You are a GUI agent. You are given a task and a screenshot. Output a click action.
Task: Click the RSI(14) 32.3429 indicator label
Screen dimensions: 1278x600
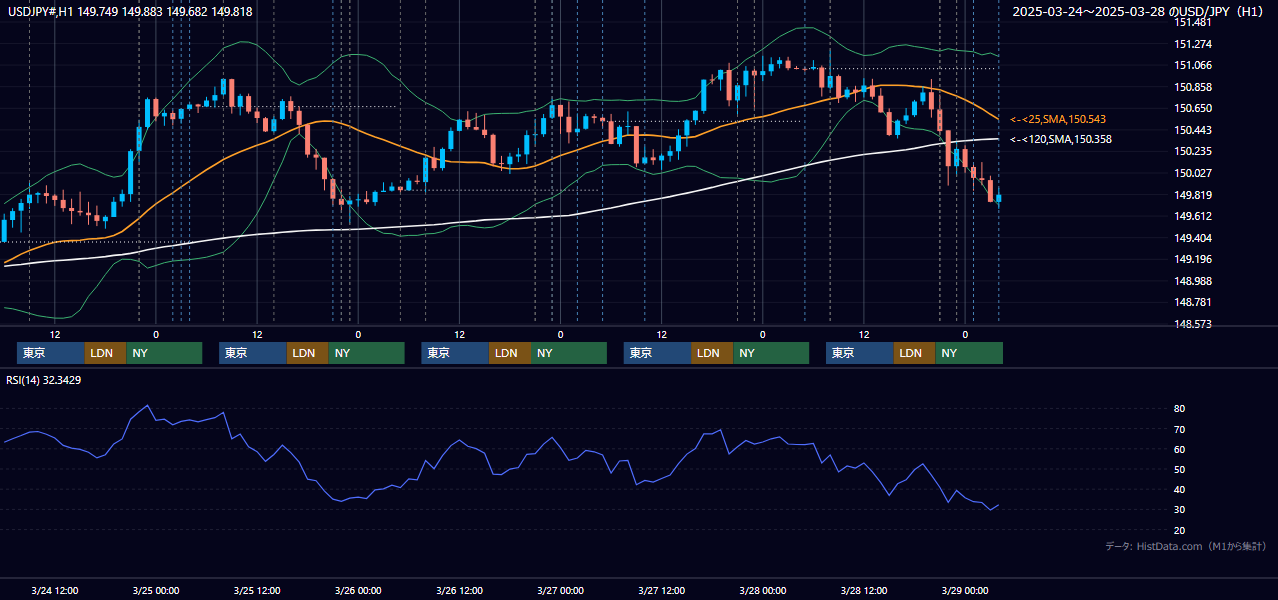point(44,380)
